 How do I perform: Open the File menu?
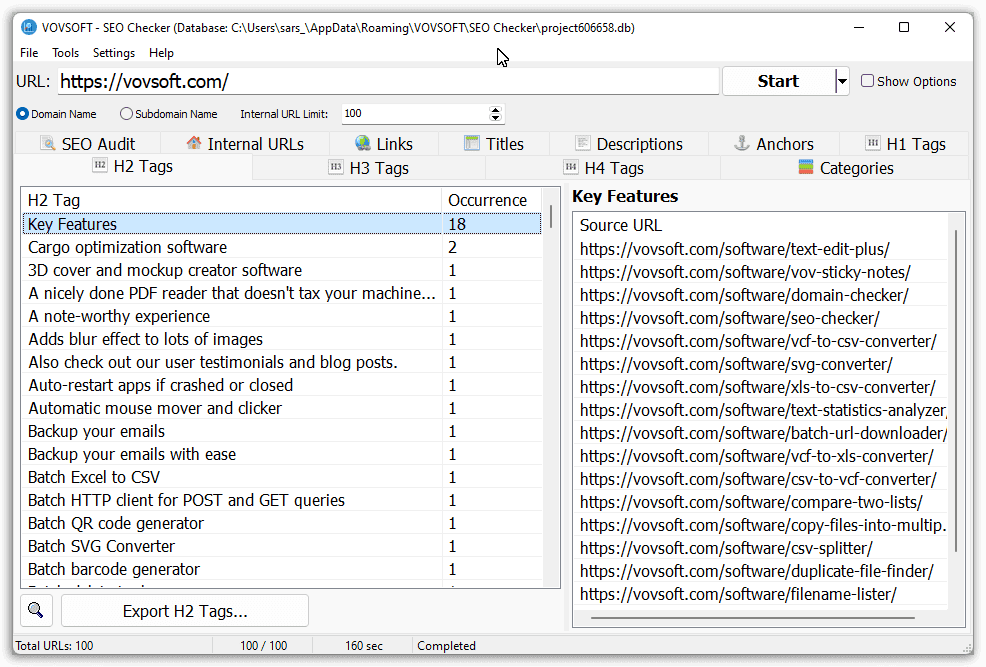click(29, 53)
